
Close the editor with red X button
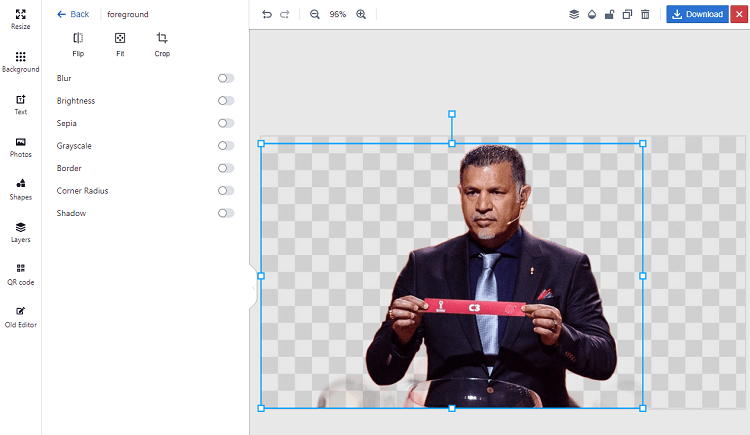(x=739, y=14)
